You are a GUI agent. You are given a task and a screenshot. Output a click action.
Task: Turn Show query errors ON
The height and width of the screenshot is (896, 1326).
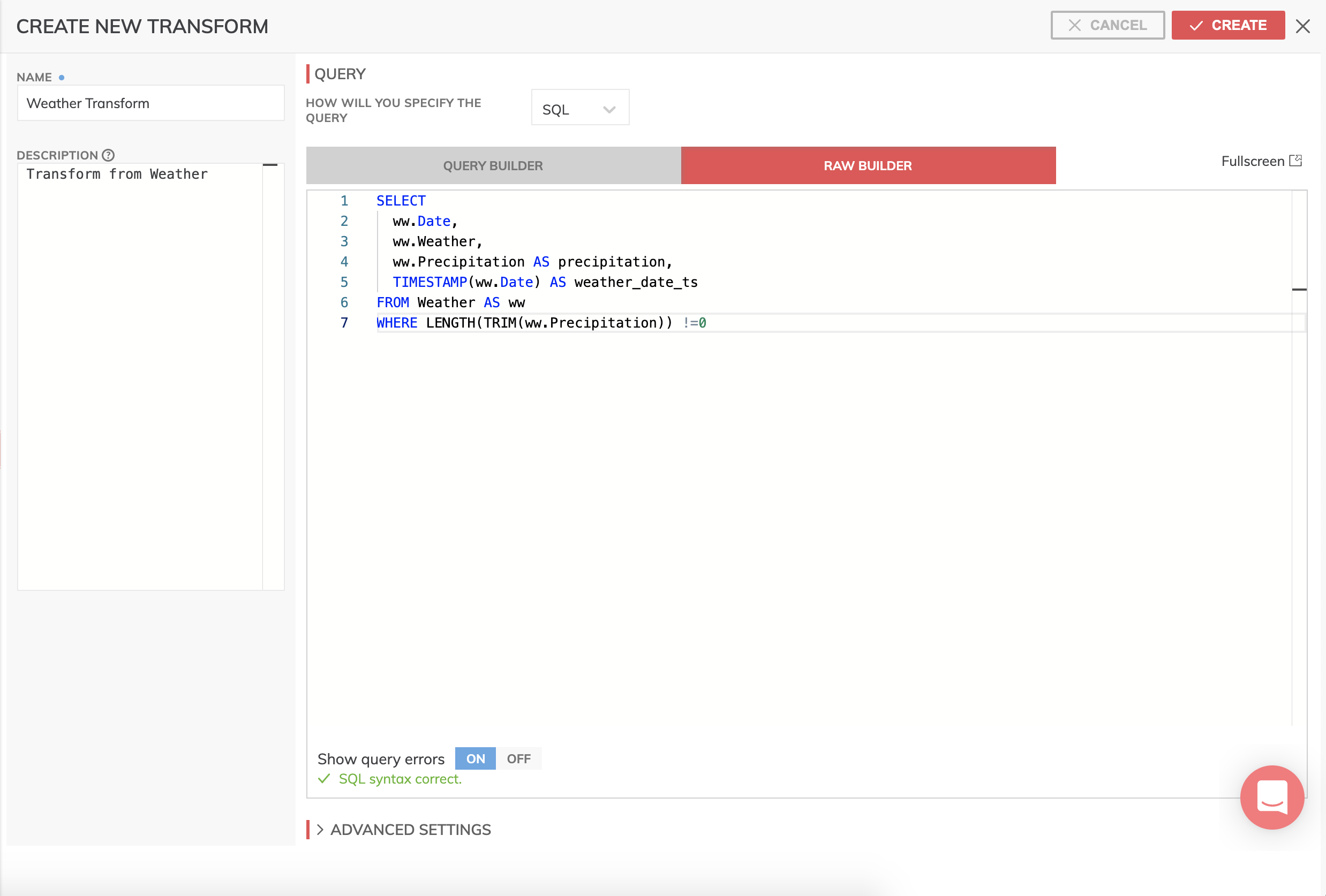(475, 758)
